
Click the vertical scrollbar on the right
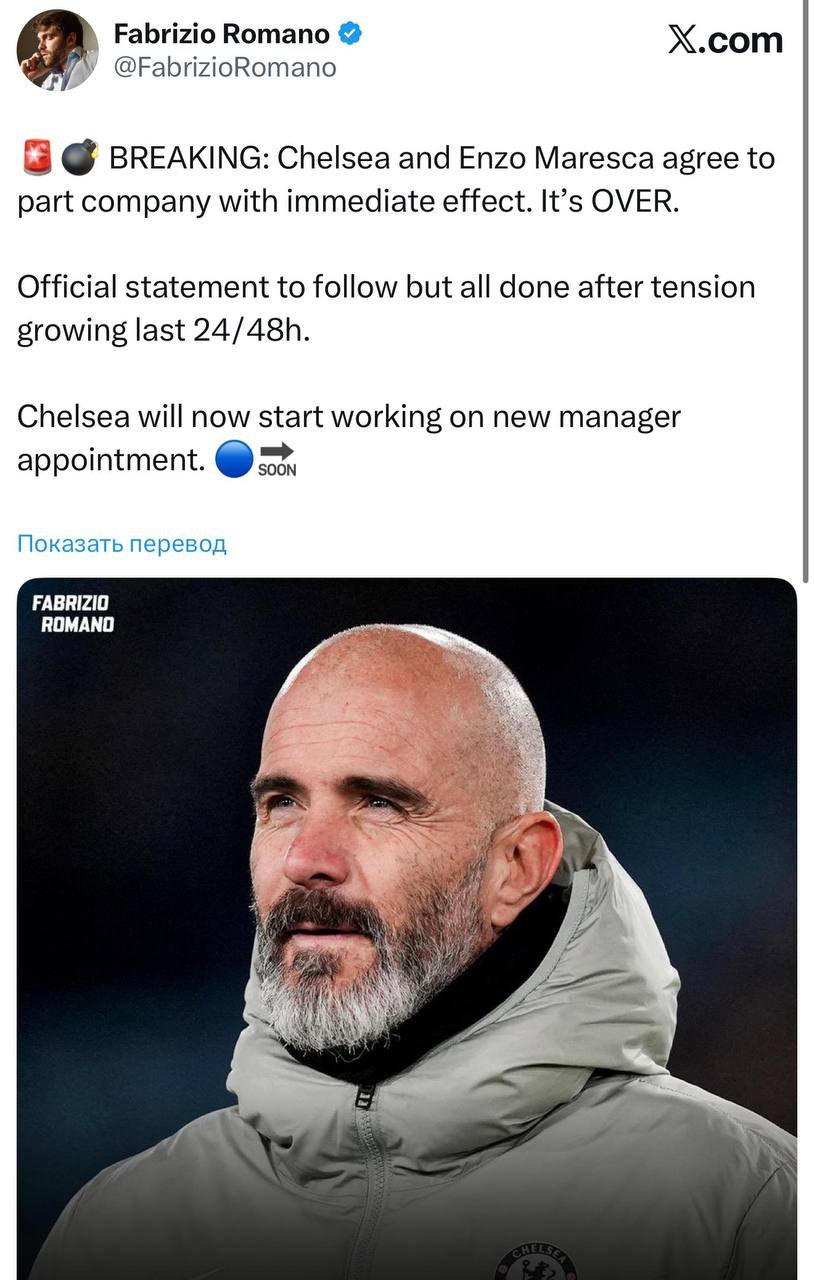pos(806,290)
